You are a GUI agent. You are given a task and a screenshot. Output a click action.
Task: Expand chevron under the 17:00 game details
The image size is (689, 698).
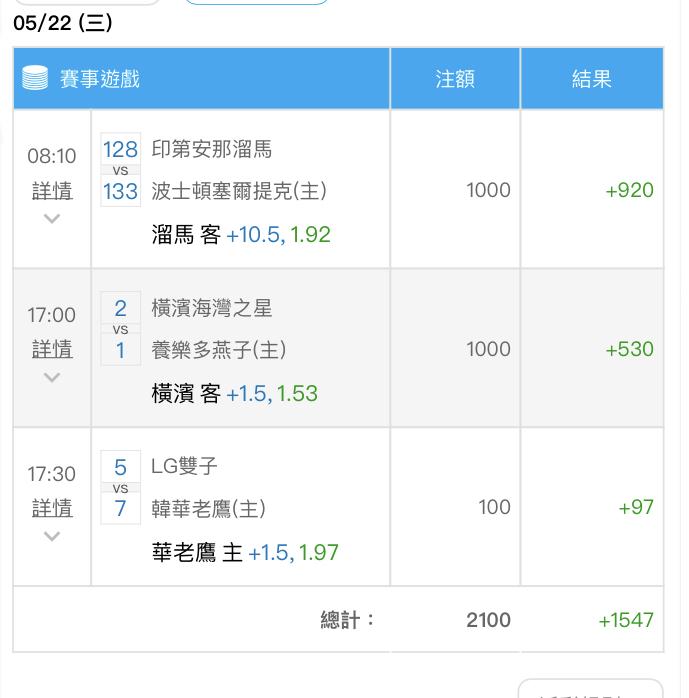tap(52, 377)
